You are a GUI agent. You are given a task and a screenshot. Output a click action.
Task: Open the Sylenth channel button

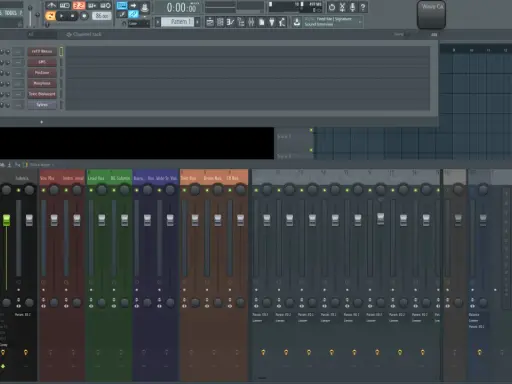(42, 105)
